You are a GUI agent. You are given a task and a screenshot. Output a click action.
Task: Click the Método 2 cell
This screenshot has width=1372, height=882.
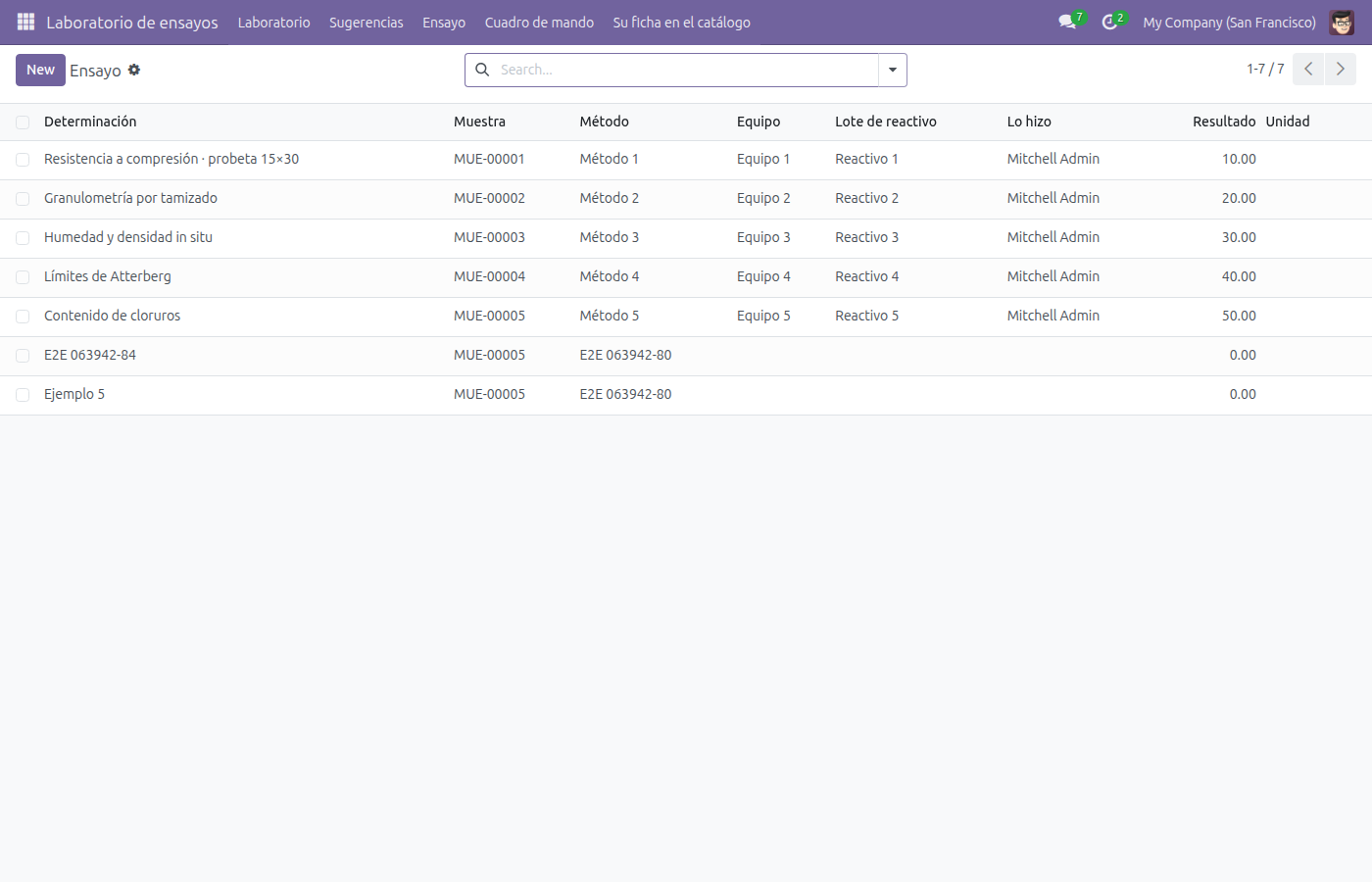tap(610, 198)
